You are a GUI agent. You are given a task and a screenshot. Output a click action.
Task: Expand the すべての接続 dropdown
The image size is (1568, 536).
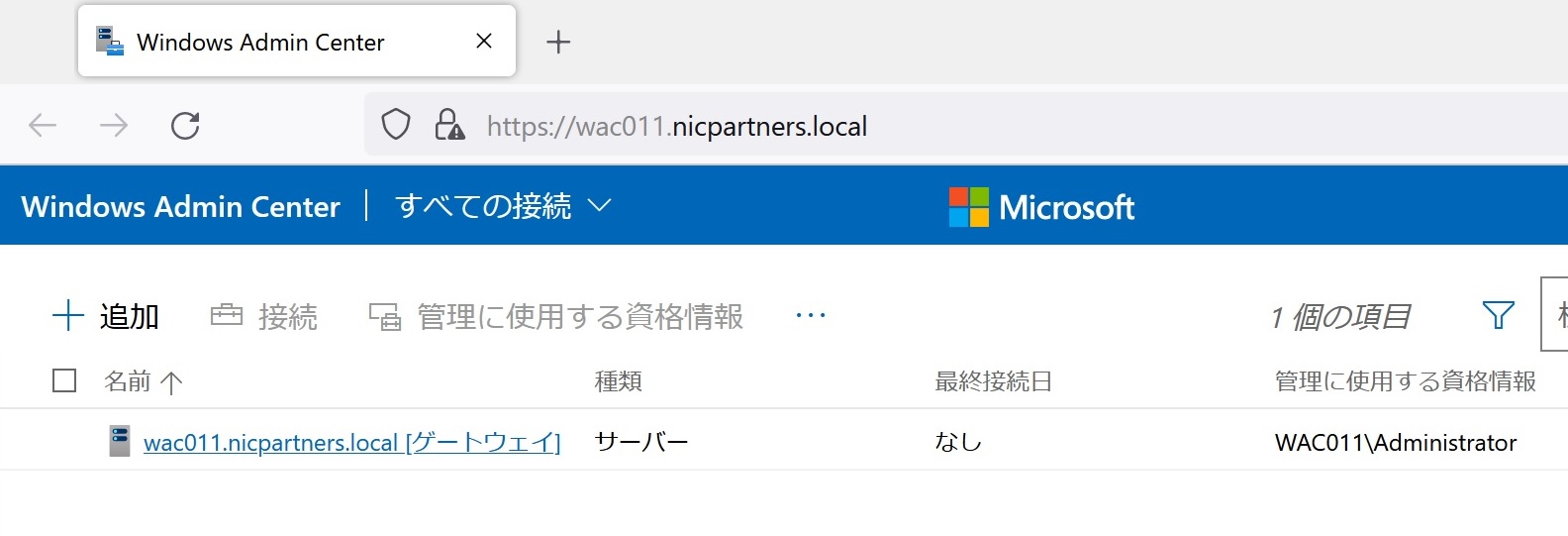pyautogui.click(x=503, y=206)
